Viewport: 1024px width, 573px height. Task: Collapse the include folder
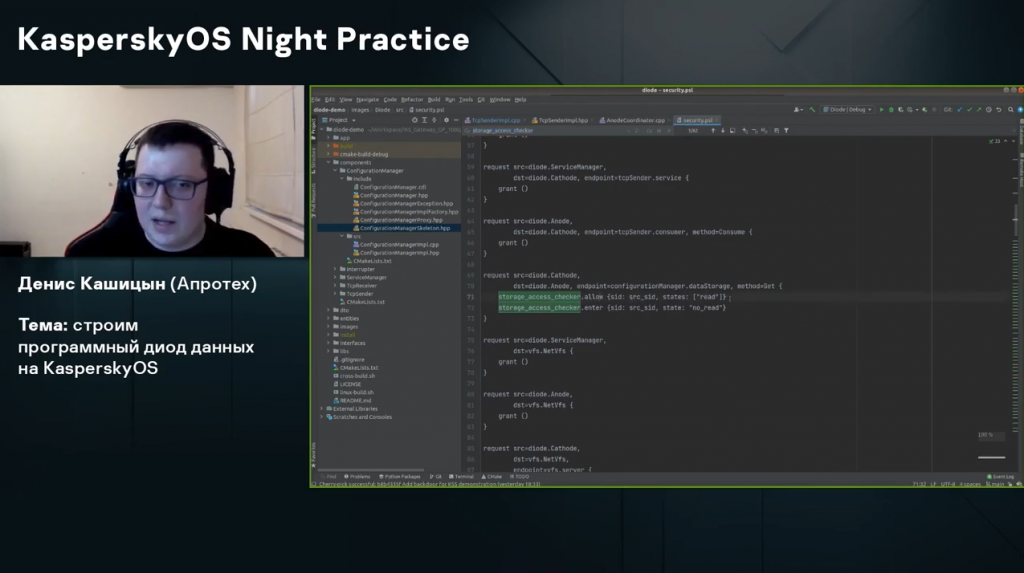click(x=342, y=179)
